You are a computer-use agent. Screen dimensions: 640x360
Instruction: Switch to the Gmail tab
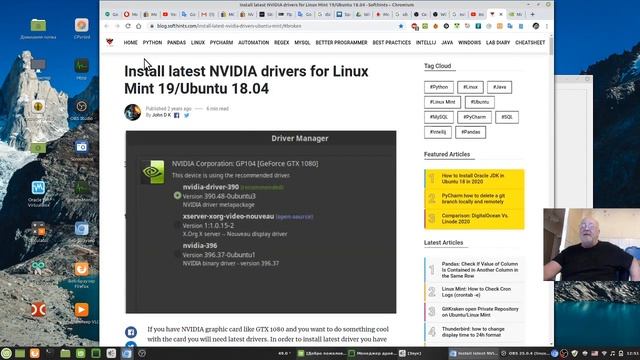[x=208, y=14]
